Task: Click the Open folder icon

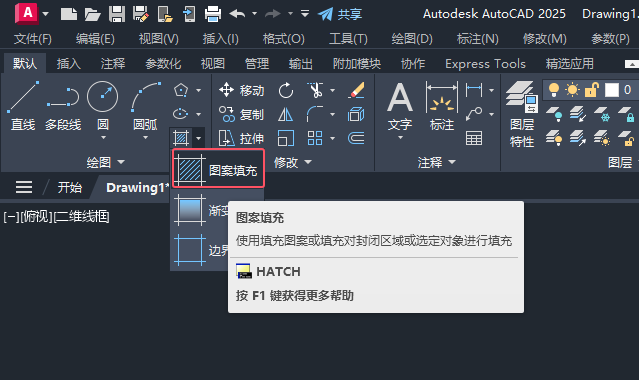Action: tap(93, 14)
